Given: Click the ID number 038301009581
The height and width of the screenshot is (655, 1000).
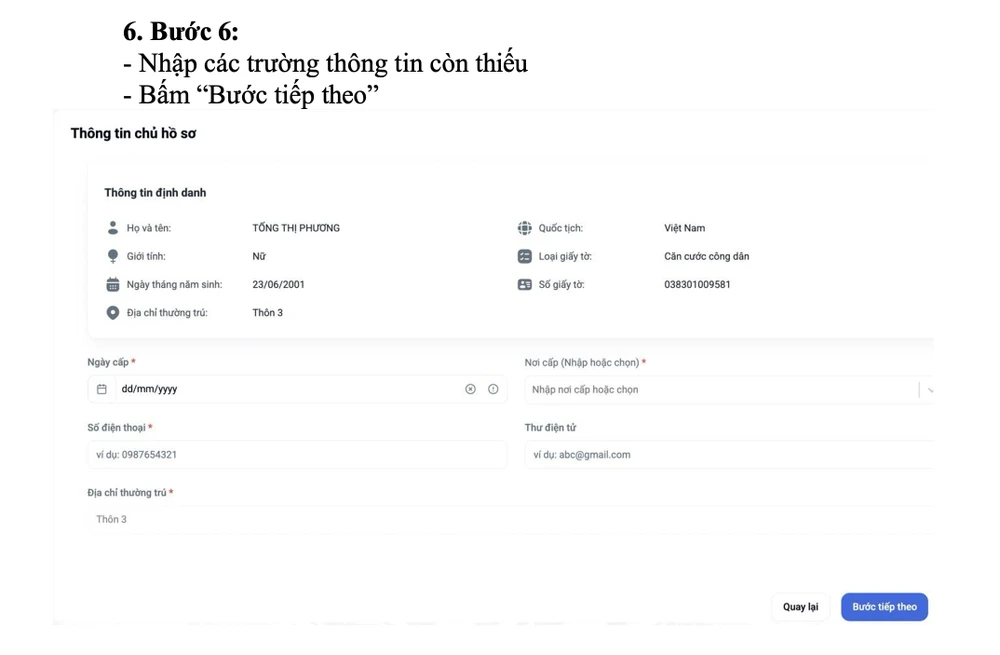Looking at the screenshot, I should pos(697,285).
